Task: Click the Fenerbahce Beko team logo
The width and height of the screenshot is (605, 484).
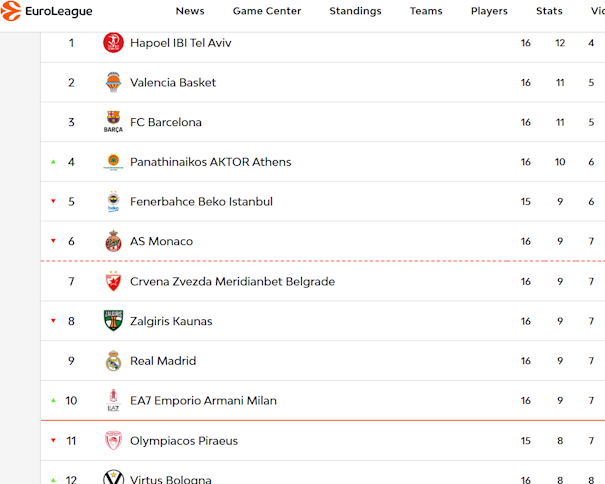Action: tap(113, 202)
